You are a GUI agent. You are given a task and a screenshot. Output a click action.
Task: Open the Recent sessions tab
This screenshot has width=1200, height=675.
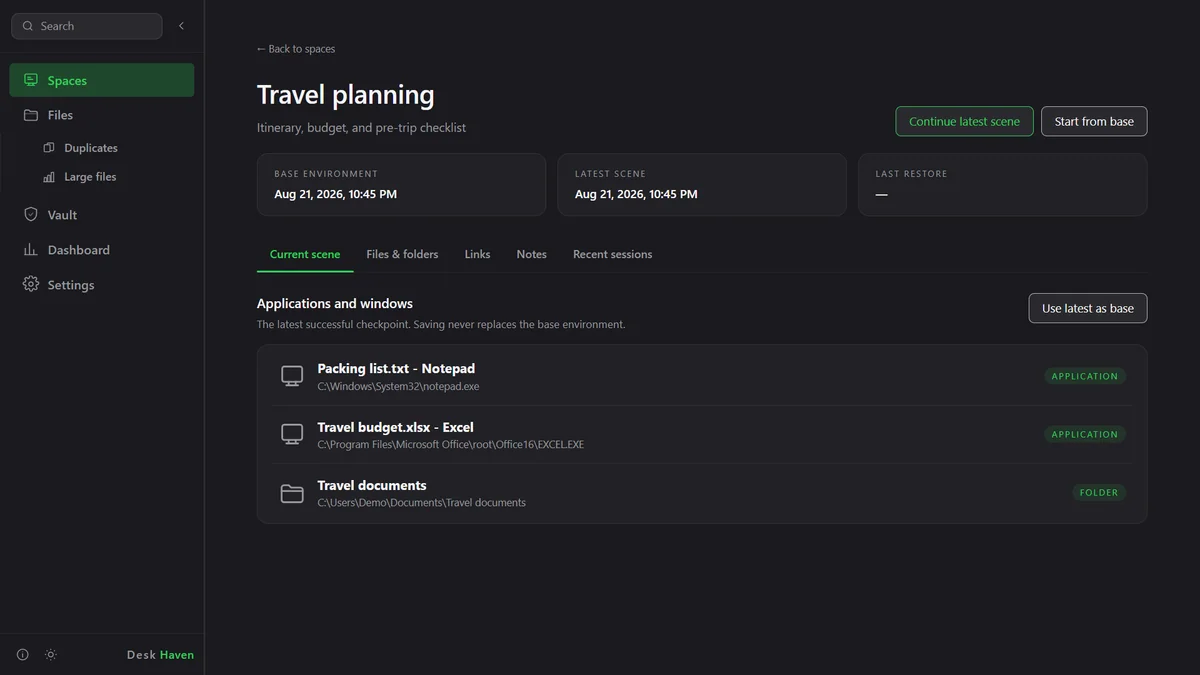tap(612, 254)
